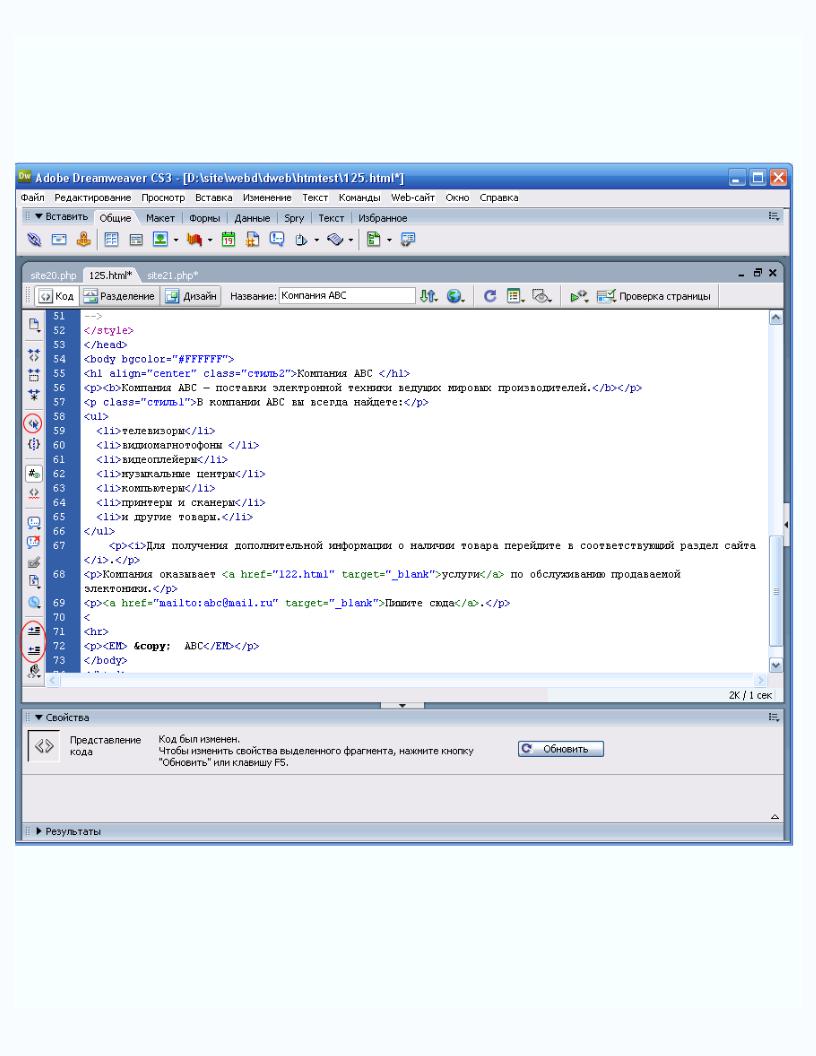
Task: Switch to Разделение split view
Action: click(x=119, y=296)
